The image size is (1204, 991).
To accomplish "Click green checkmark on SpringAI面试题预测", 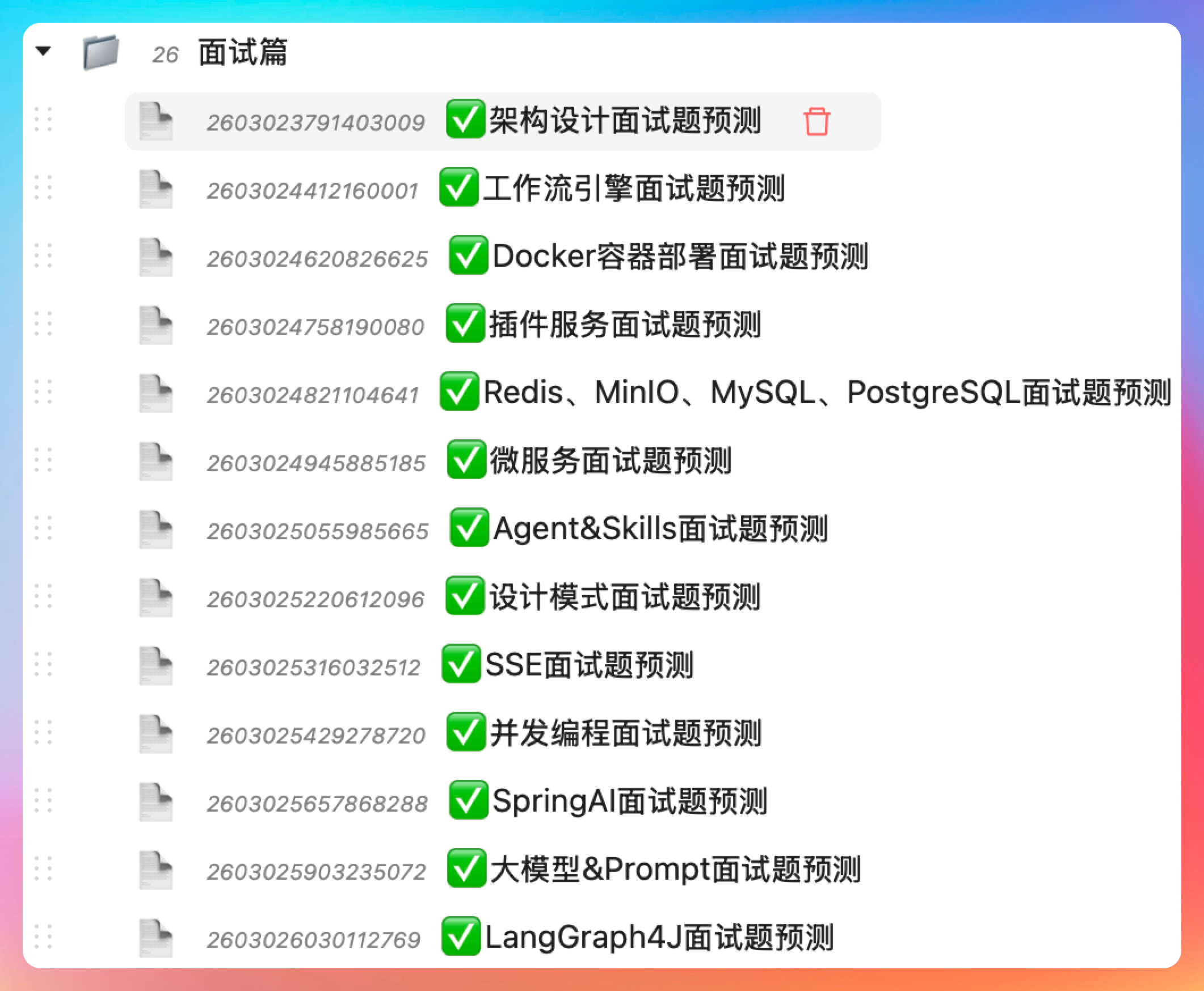I will (x=469, y=800).
